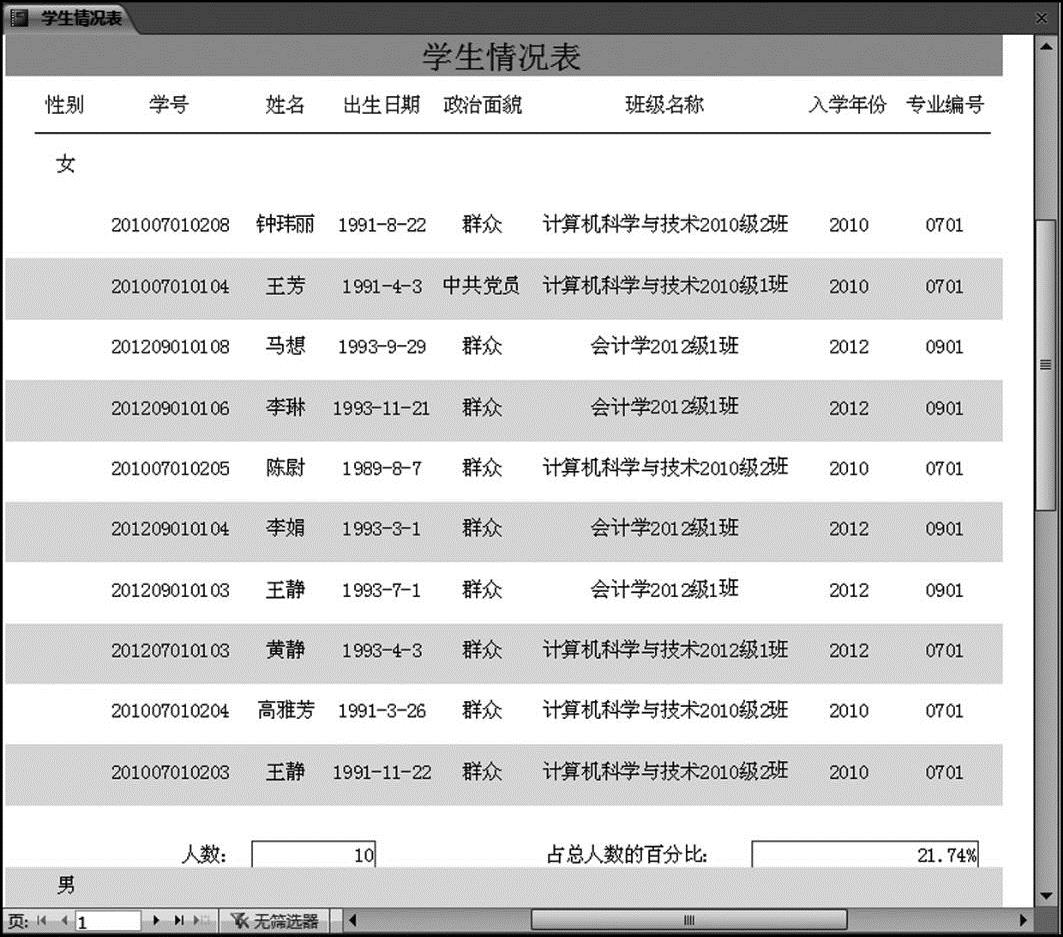The width and height of the screenshot is (1063, 937).
Task: Click the 出生日期 column header
Action: pyautogui.click(x=382, y=104)
